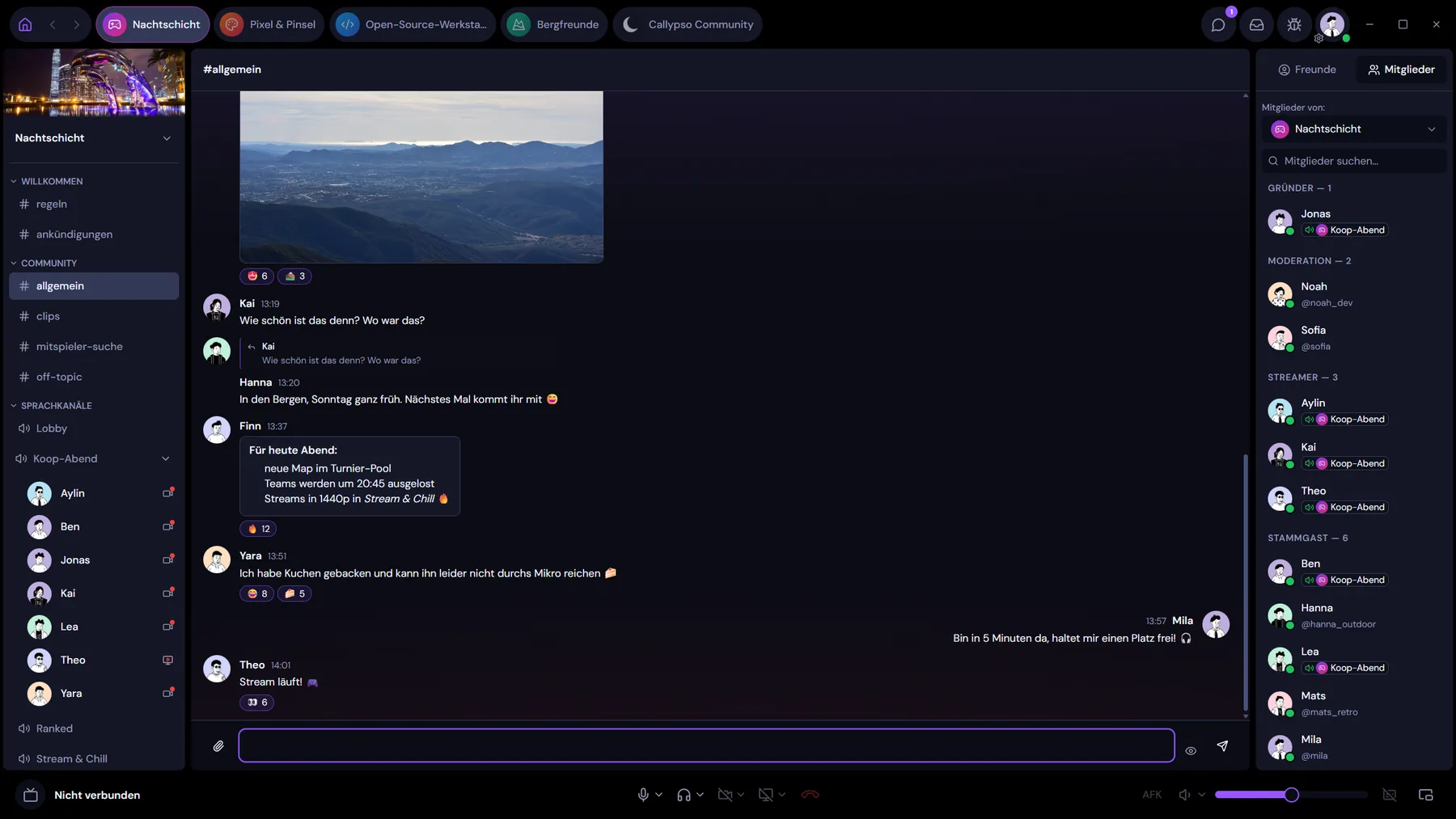Open Mats in the member list
The height and width of the screenshot is (819, 1456).
[x=1354, y=703]
